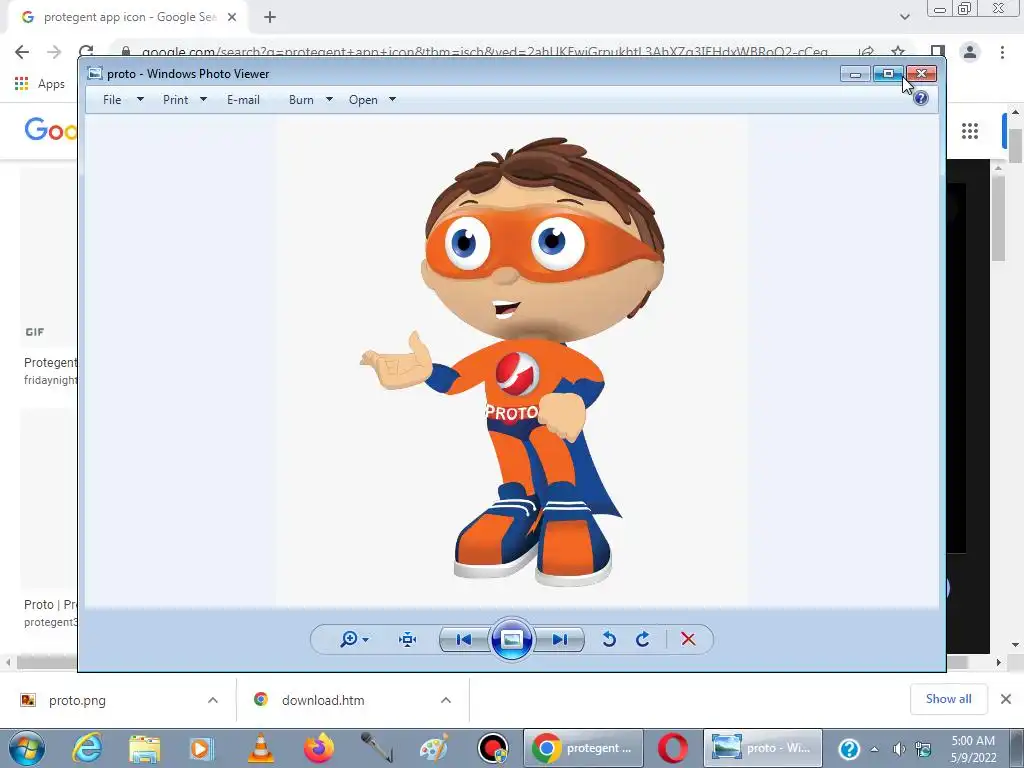Open download.htm download item
This screenshot has height=768, width=1024.
323,700
